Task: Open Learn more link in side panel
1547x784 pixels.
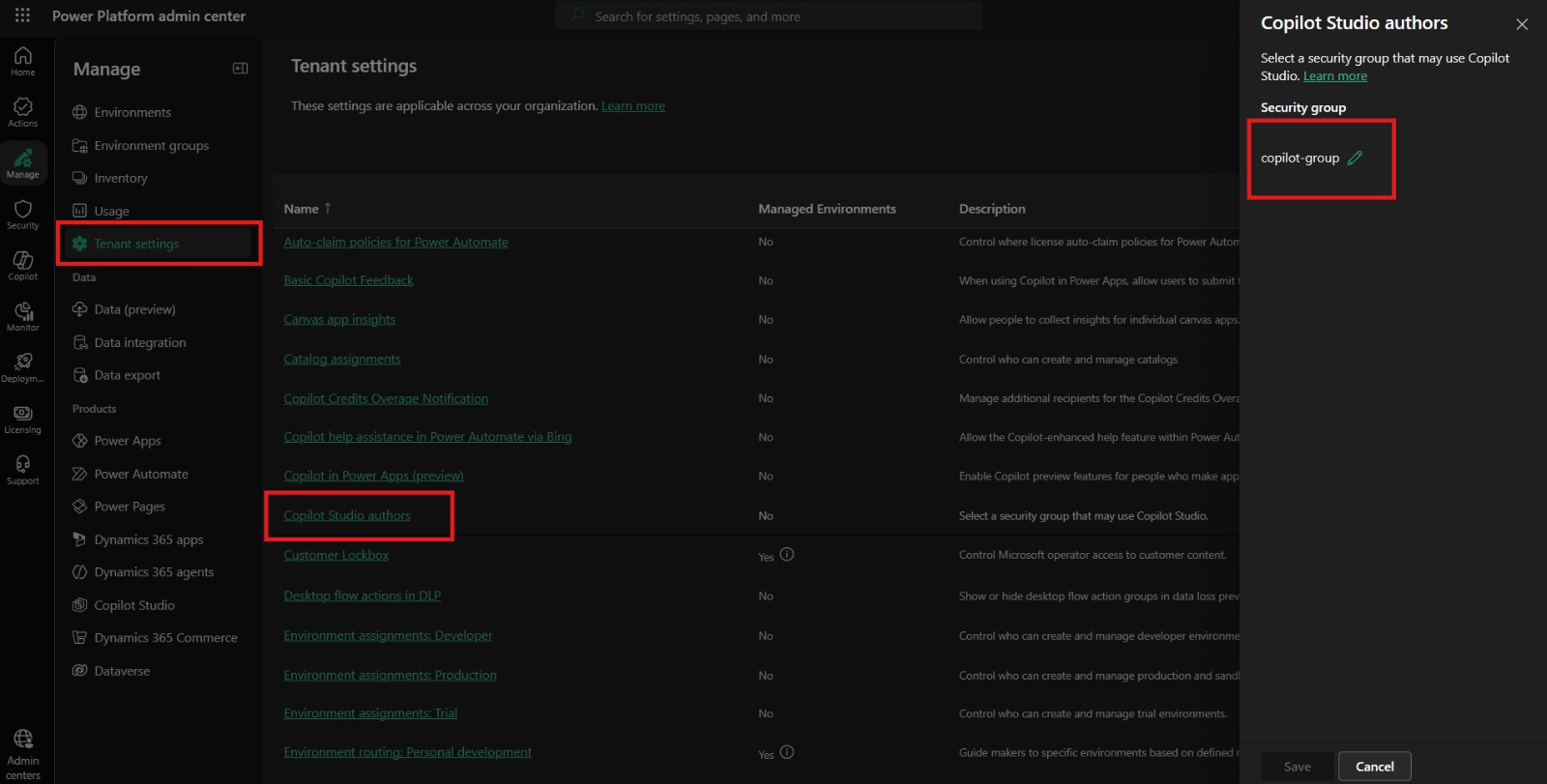Action: 1335,76
